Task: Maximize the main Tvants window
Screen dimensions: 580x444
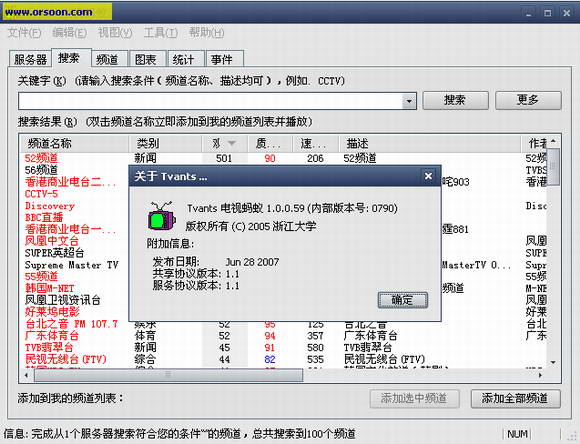Action: [548, 13]
